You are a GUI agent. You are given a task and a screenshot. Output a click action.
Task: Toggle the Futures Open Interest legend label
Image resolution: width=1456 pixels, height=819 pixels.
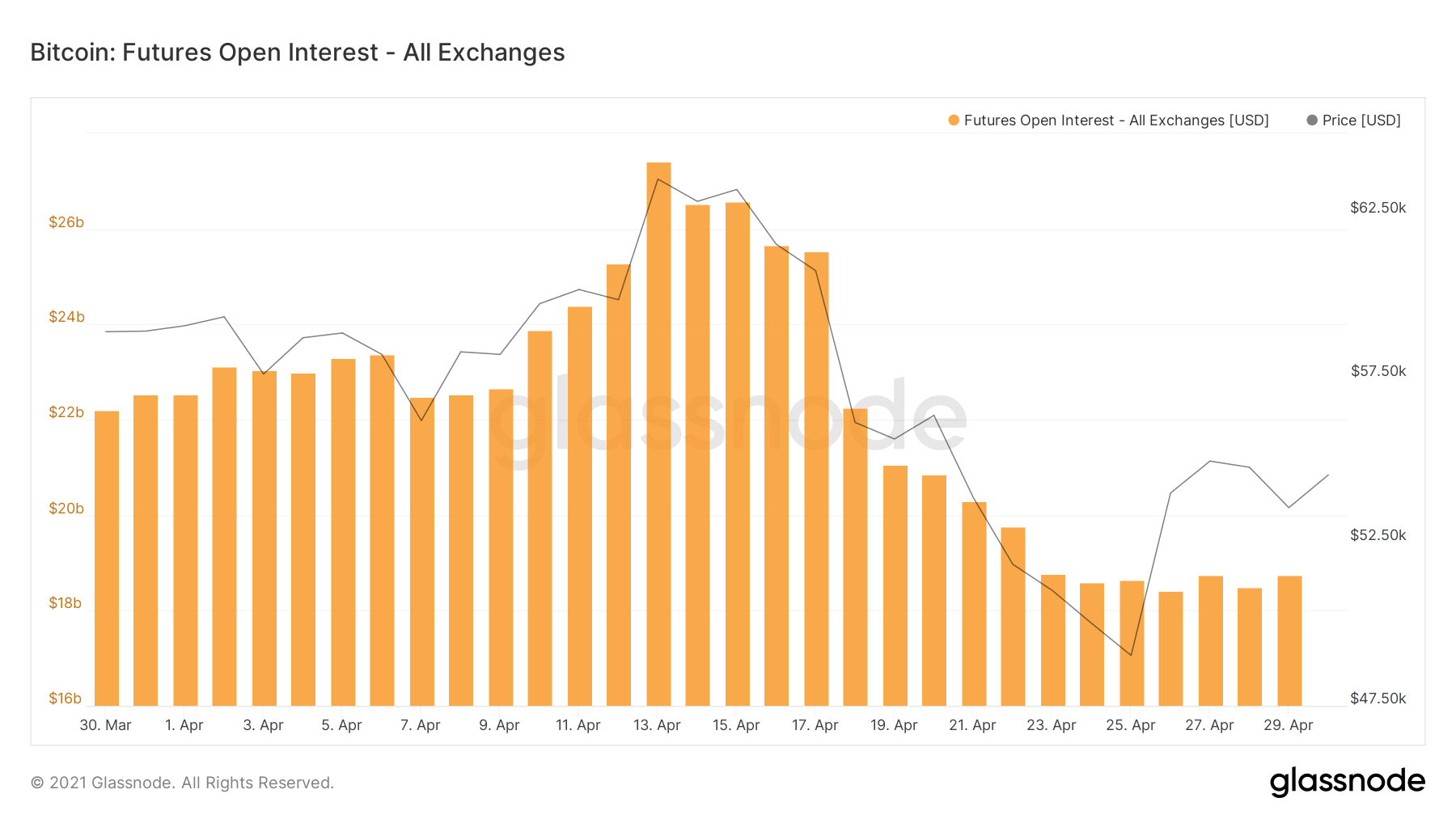[1115, 120]
